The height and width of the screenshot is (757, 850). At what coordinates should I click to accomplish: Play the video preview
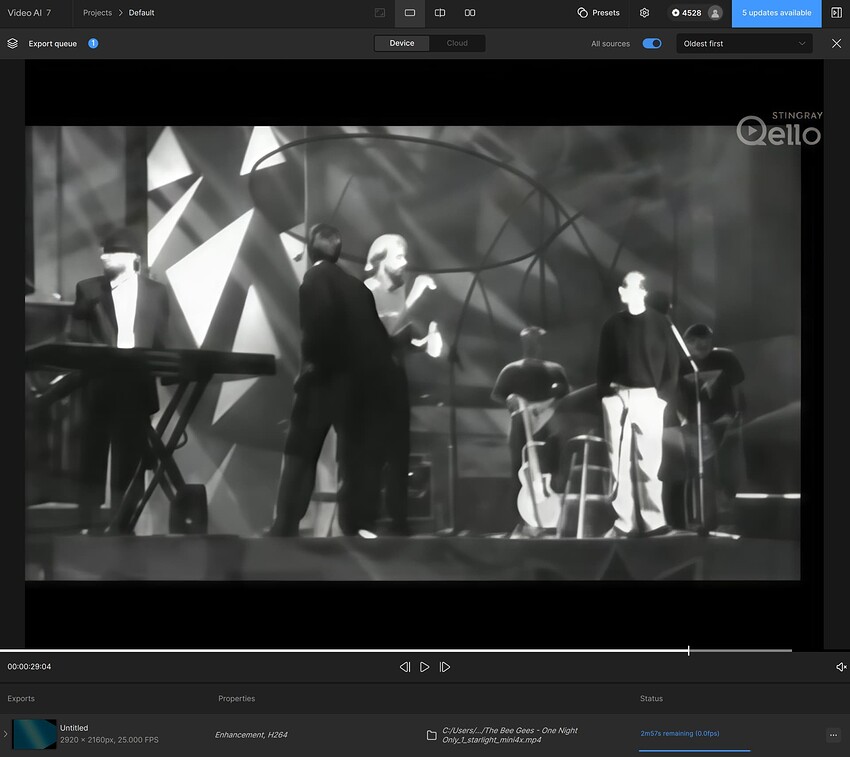424,667
